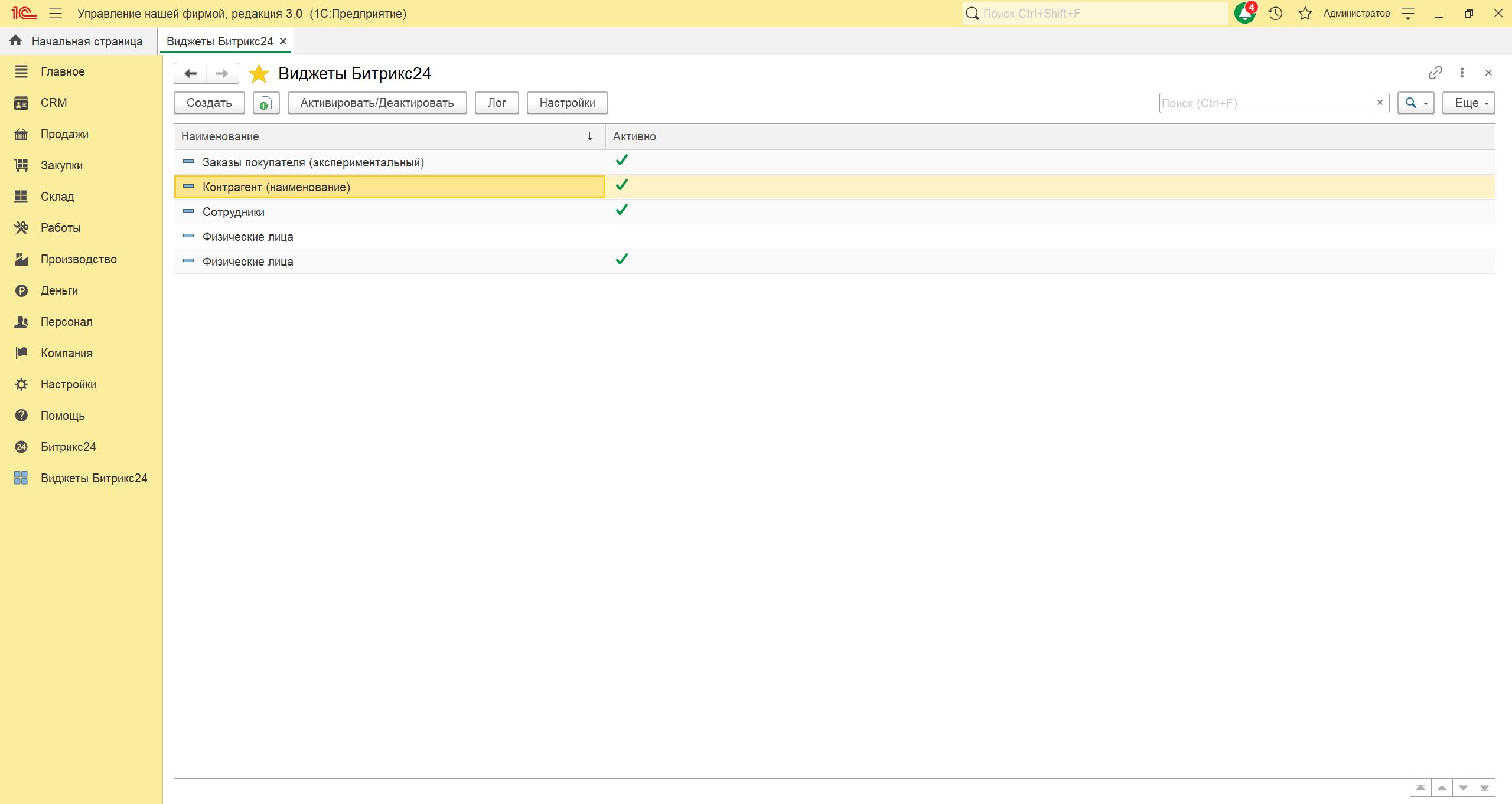The image size is (1512, 804).
Task: Copy link via chain icon
Action: point(1435,73)
